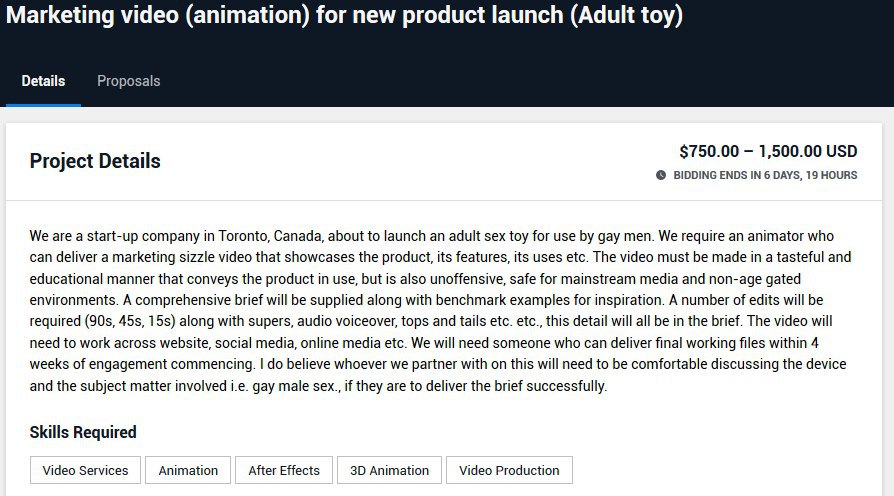Screen dimensions: 894x496
Task: Select the 3D Animation skill tag
Action: point(389,470)
